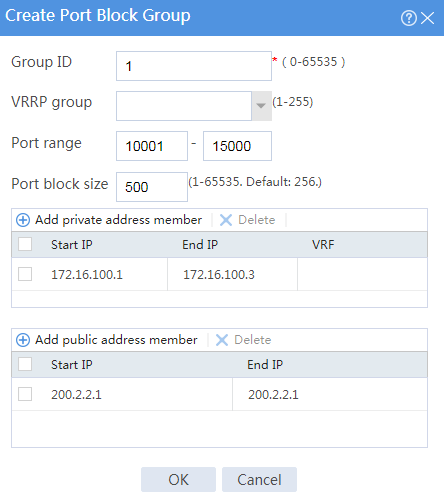Click the Cancel button
The width and height of the screenshot is (444, 494).
pyautogui.click(x=259, y=480)
